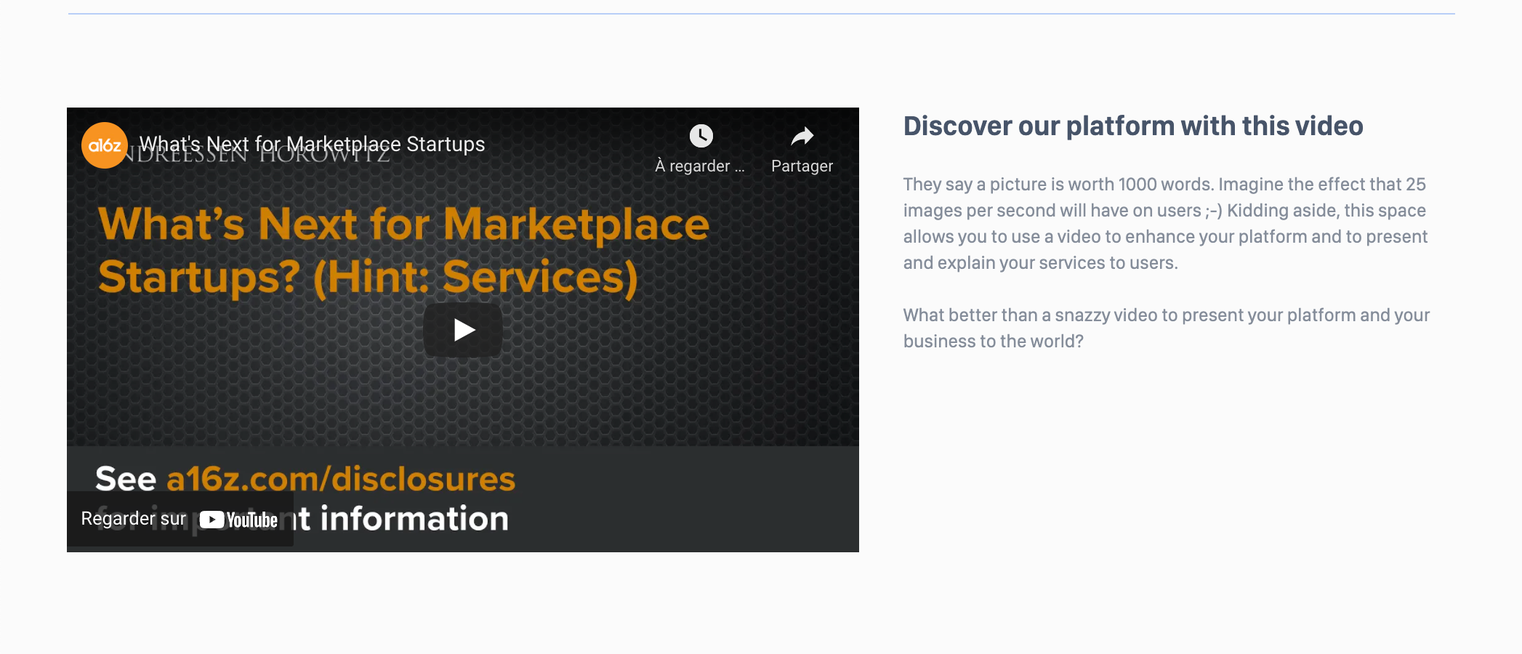Click the orange a16z channel avatar

(x=104, y=145)
